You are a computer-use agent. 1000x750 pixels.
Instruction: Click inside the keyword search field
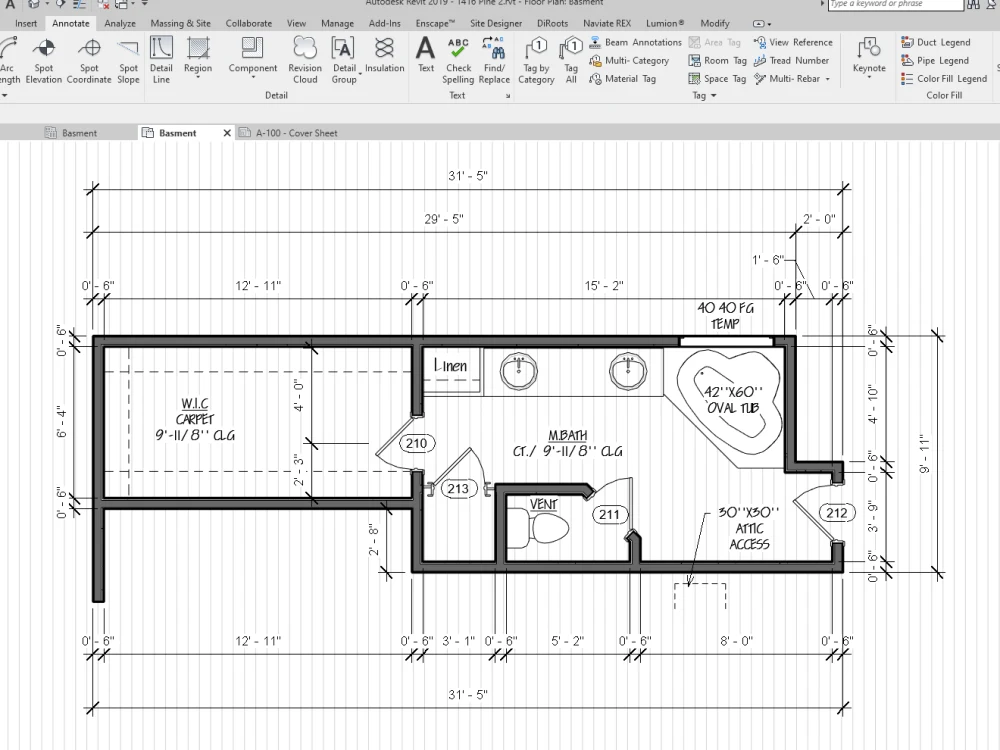click(x=893, y=5)
